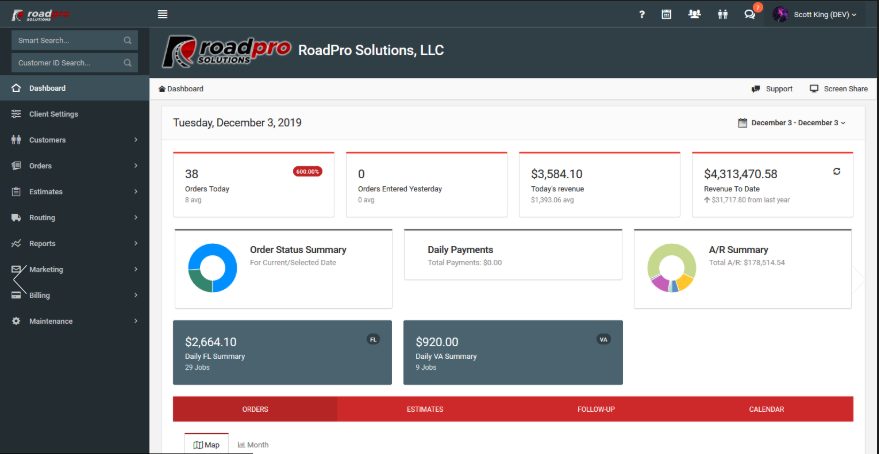This screenshot has height=454, width=879.
Task: Focus the Customer ID Search input field
Action: coord(75,63)
